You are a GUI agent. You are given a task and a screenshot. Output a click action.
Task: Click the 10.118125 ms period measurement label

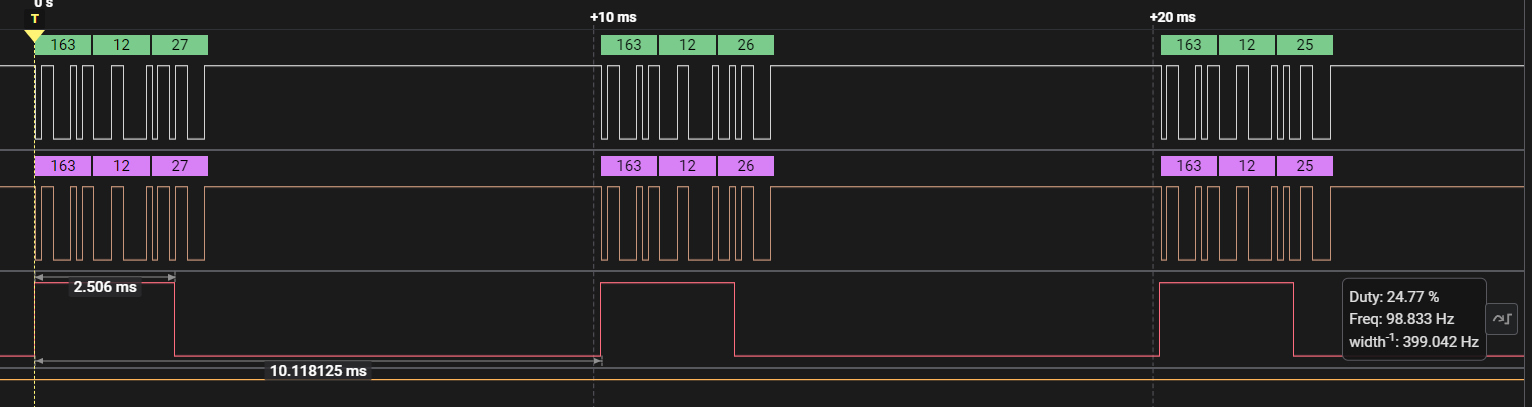318,371
